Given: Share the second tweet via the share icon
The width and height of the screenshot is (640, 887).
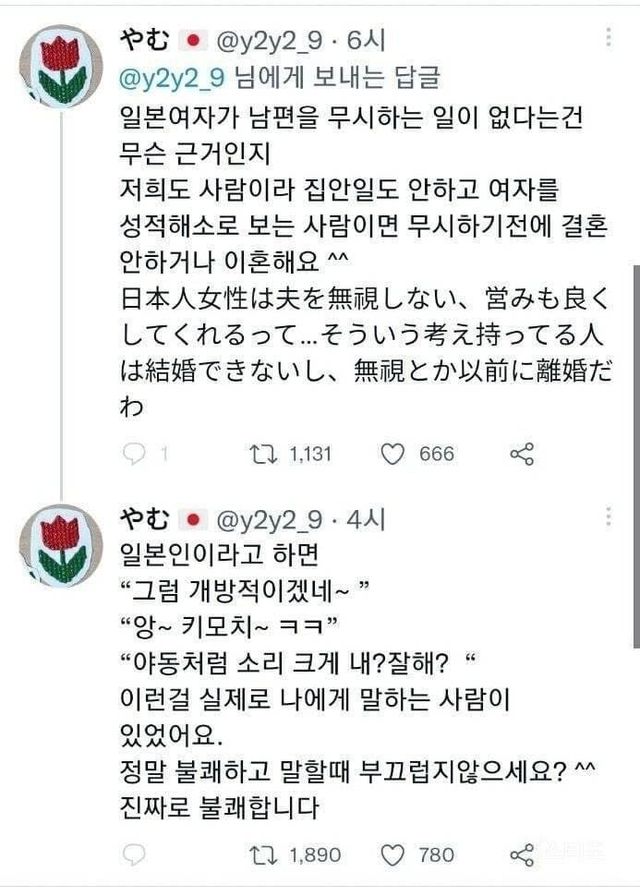Looking at the screenshot, I should pos(522,854).
